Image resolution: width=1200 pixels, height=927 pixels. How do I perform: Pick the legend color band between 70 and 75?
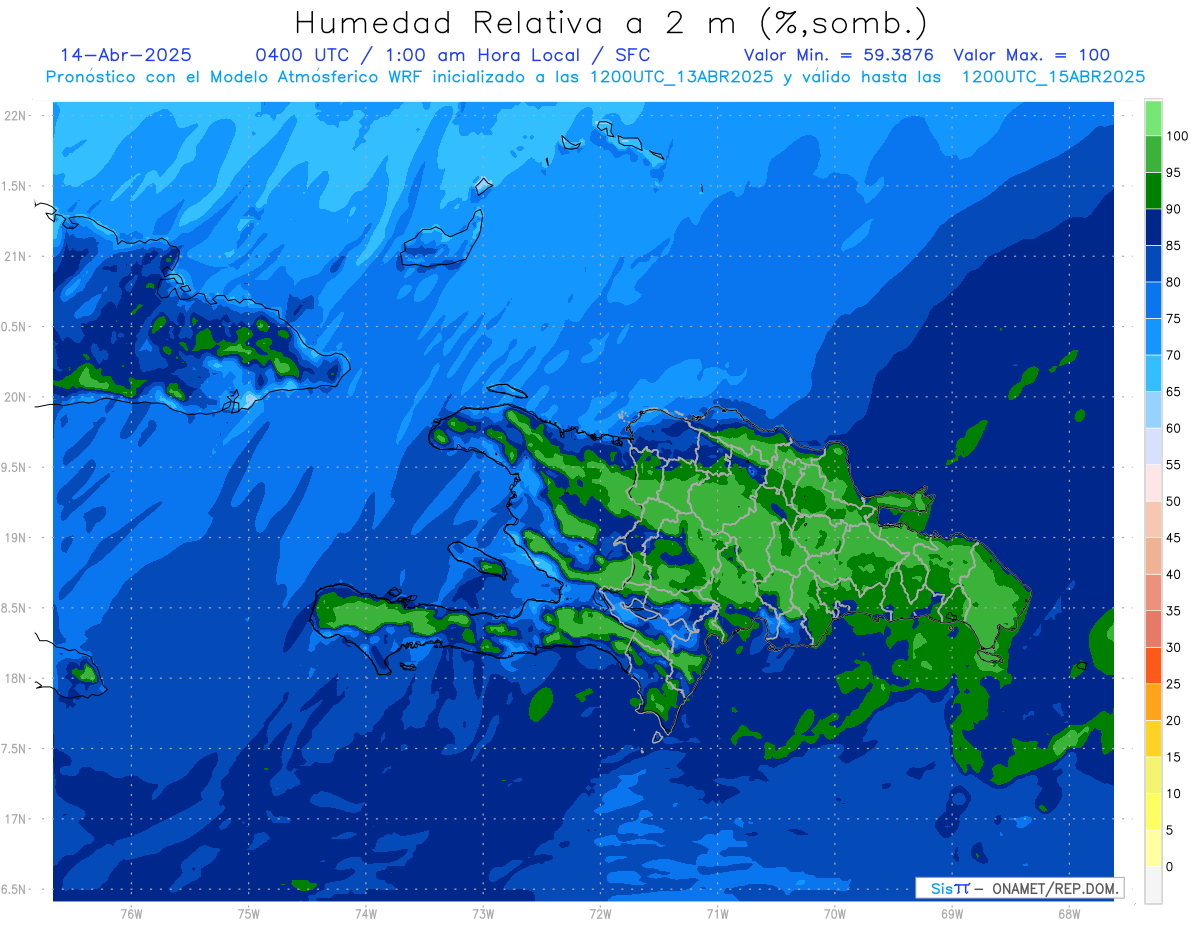point(1153,336)
